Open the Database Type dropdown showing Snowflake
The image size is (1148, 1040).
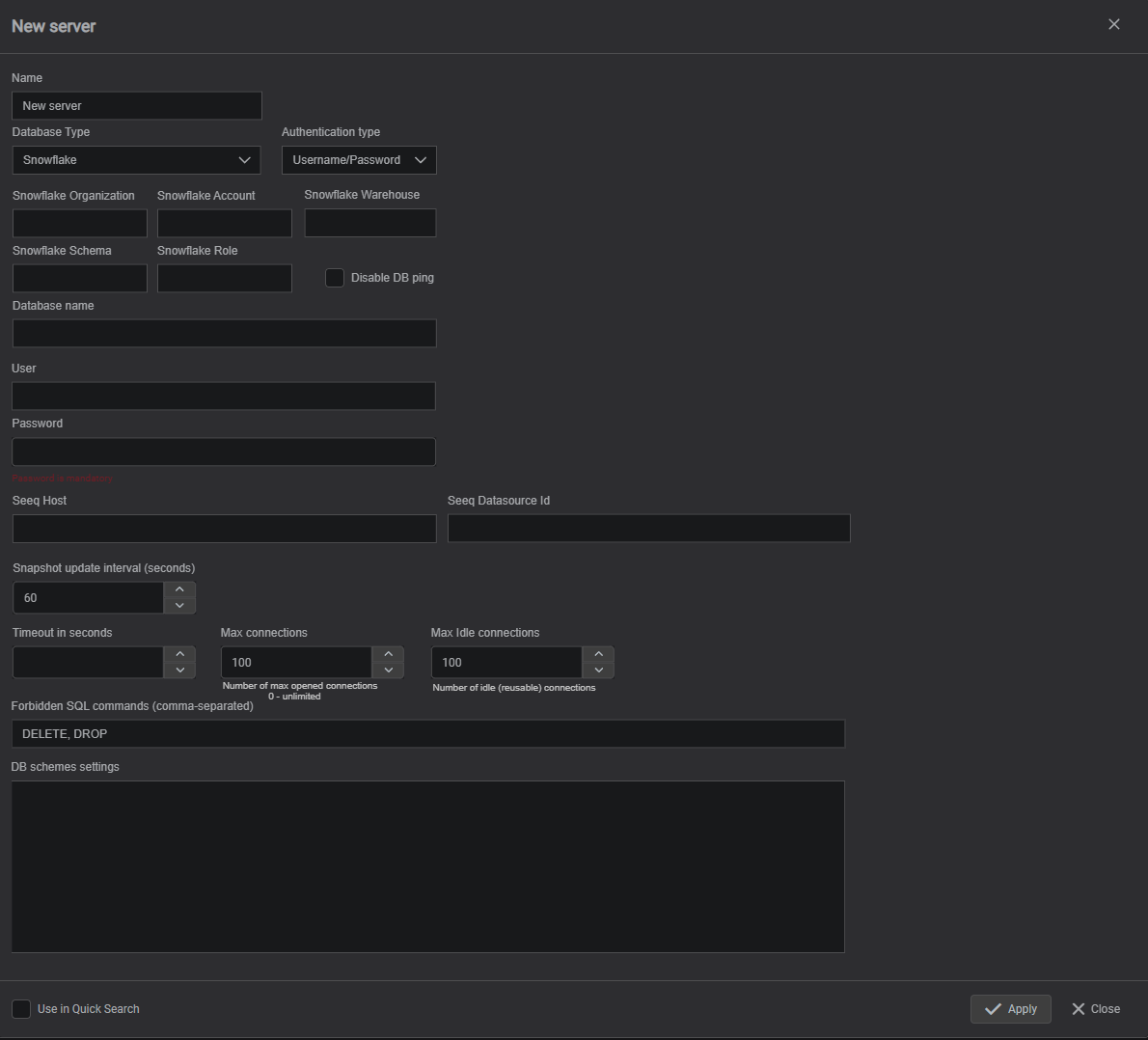tap(135, 160)
